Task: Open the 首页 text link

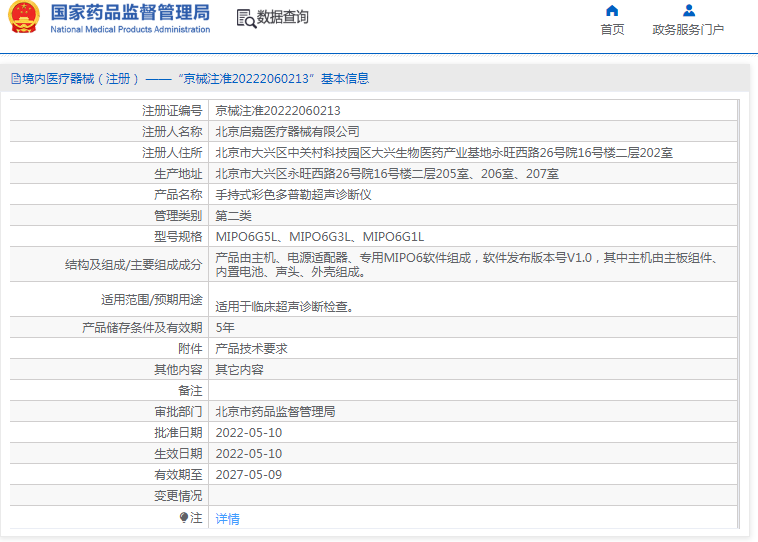Action: click(612, 30)
